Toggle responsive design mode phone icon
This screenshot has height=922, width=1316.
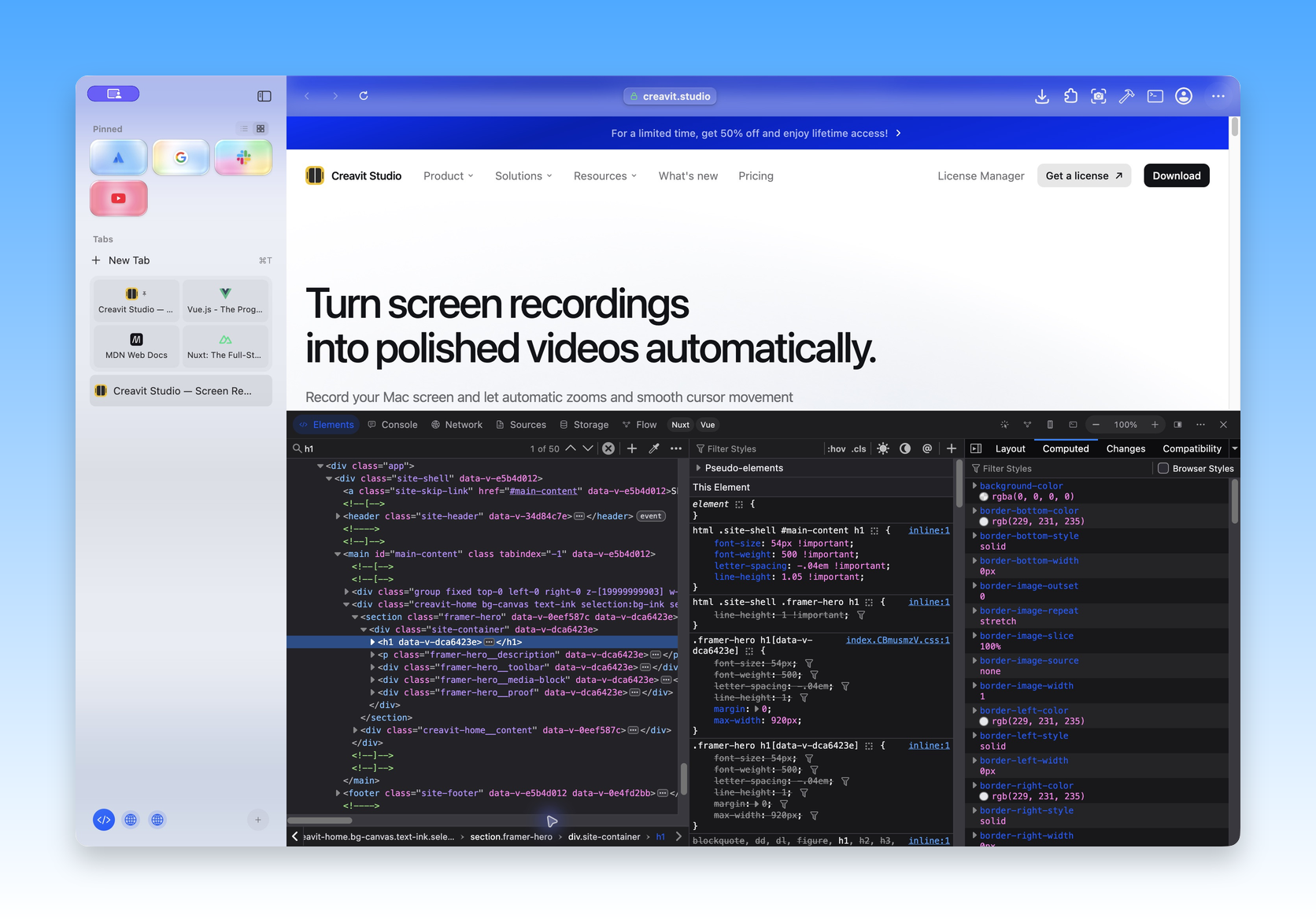click(1050, 425)
